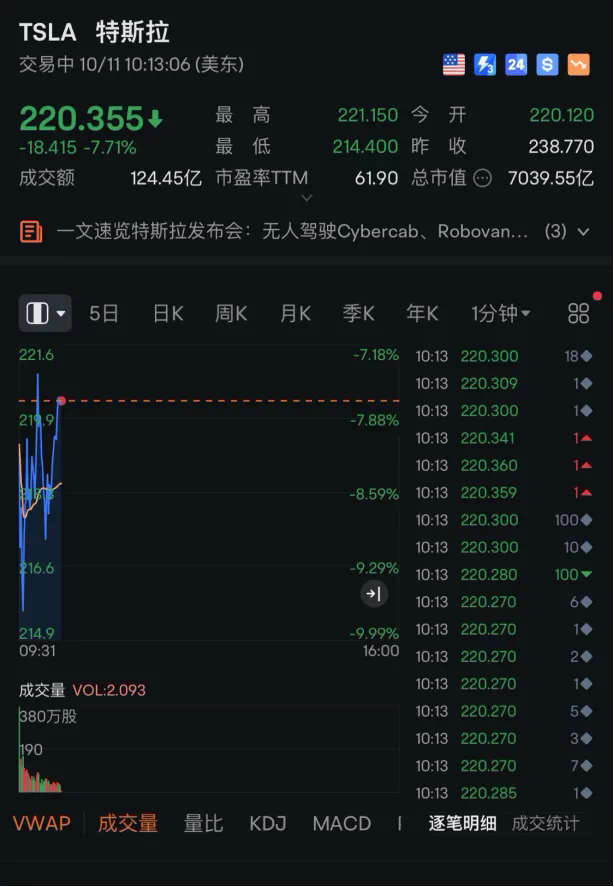Select the 量比 indicator tab
Screen dimensions: 614x887
203,823
